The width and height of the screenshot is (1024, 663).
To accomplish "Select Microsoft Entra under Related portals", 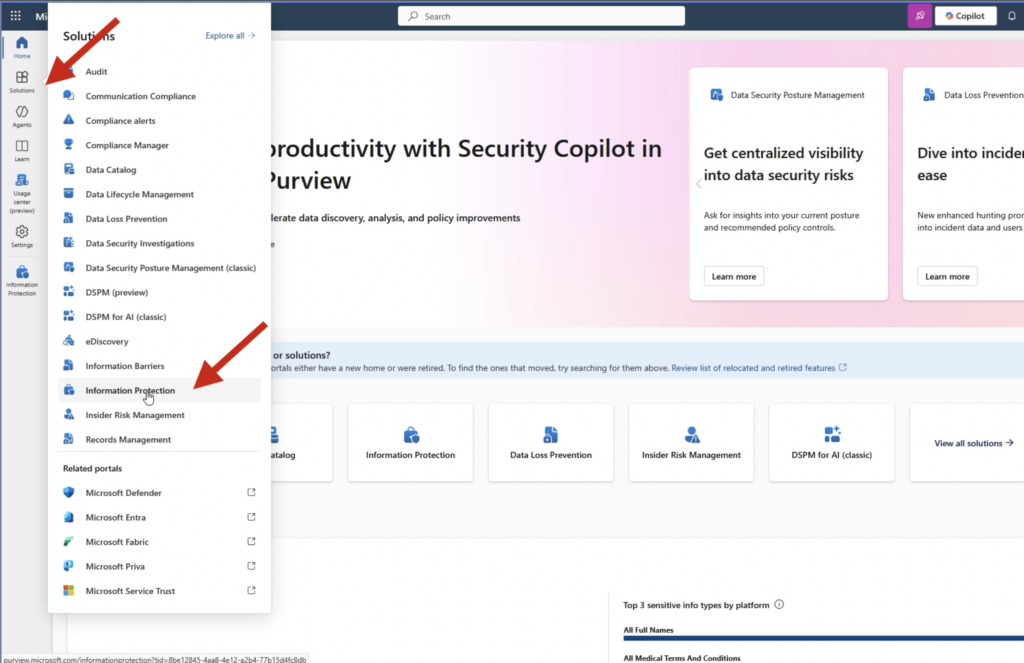I will click(159, 517).
